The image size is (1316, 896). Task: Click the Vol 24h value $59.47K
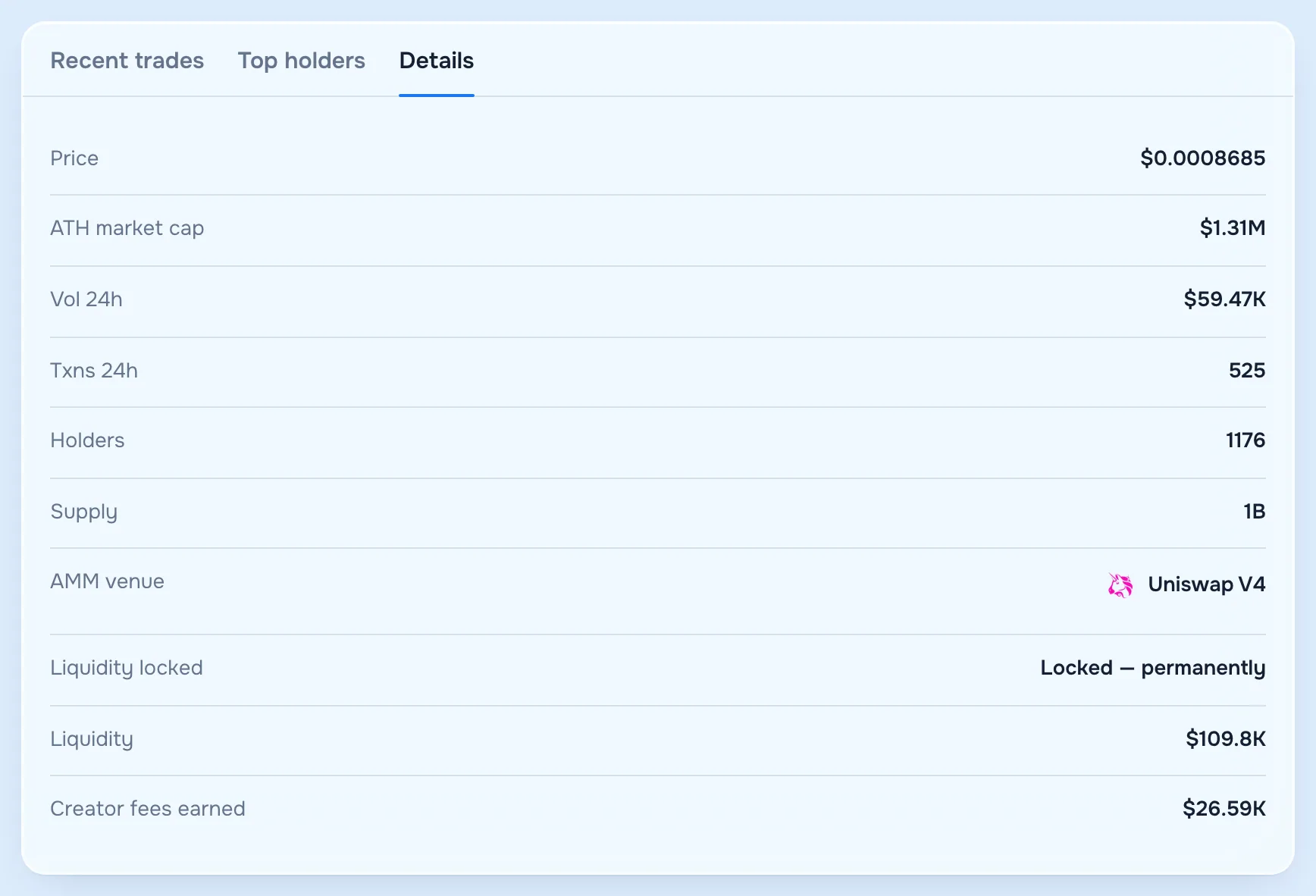coord(1224,299)
